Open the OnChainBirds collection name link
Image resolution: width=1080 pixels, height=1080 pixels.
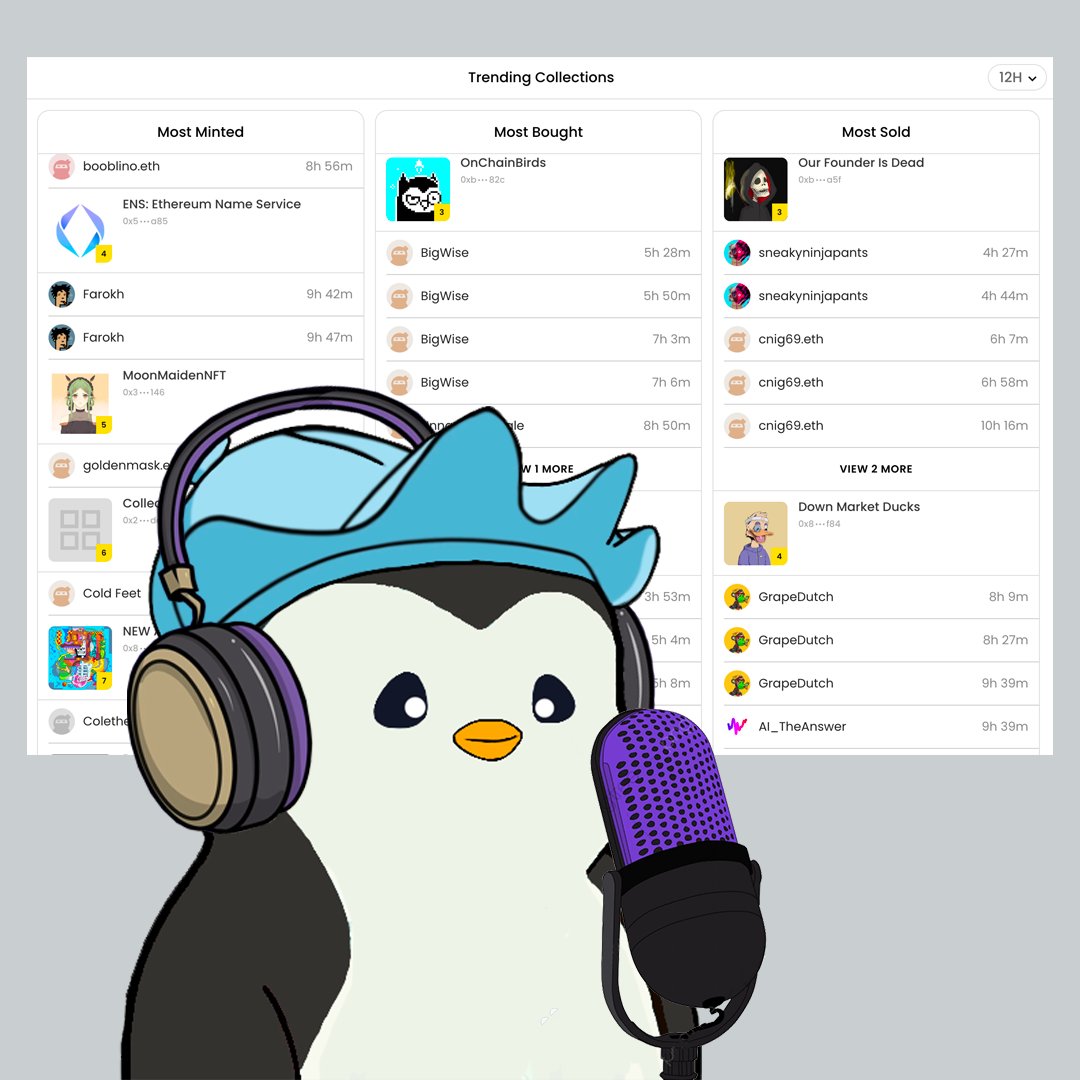503,163
